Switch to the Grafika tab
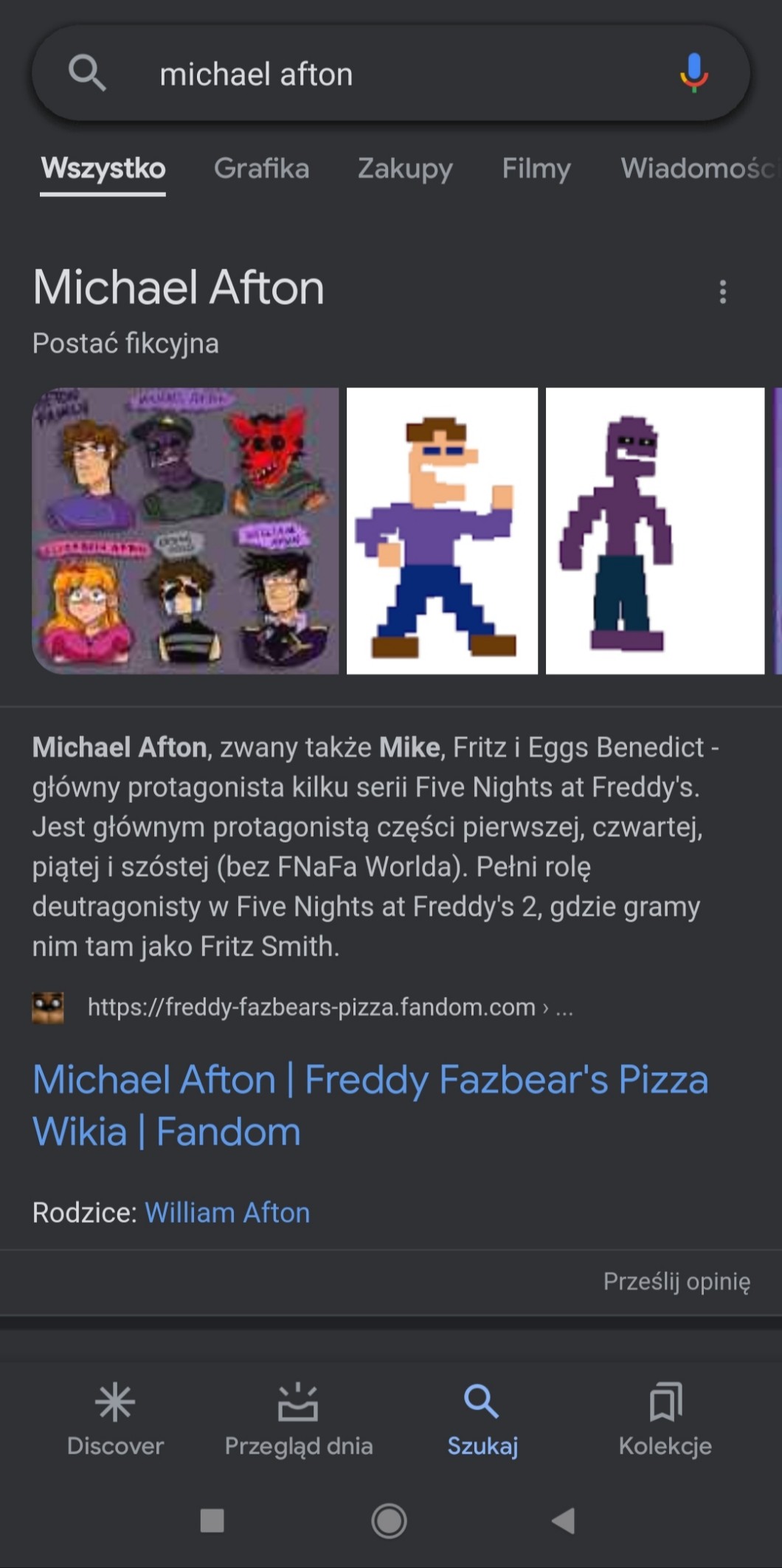This screenshot has width=782, height=1568. tap(261, 168)
